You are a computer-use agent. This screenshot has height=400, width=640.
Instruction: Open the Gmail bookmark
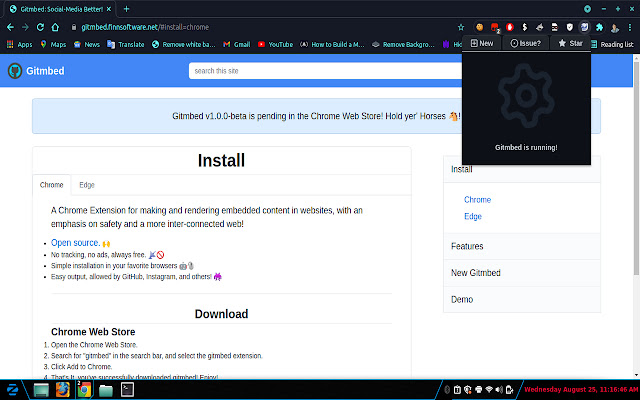[x=237, y=44]
